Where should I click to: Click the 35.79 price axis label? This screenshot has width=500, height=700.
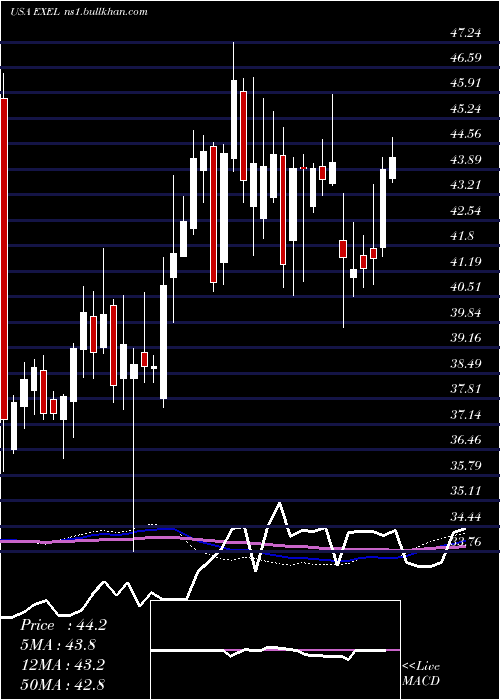466,465
